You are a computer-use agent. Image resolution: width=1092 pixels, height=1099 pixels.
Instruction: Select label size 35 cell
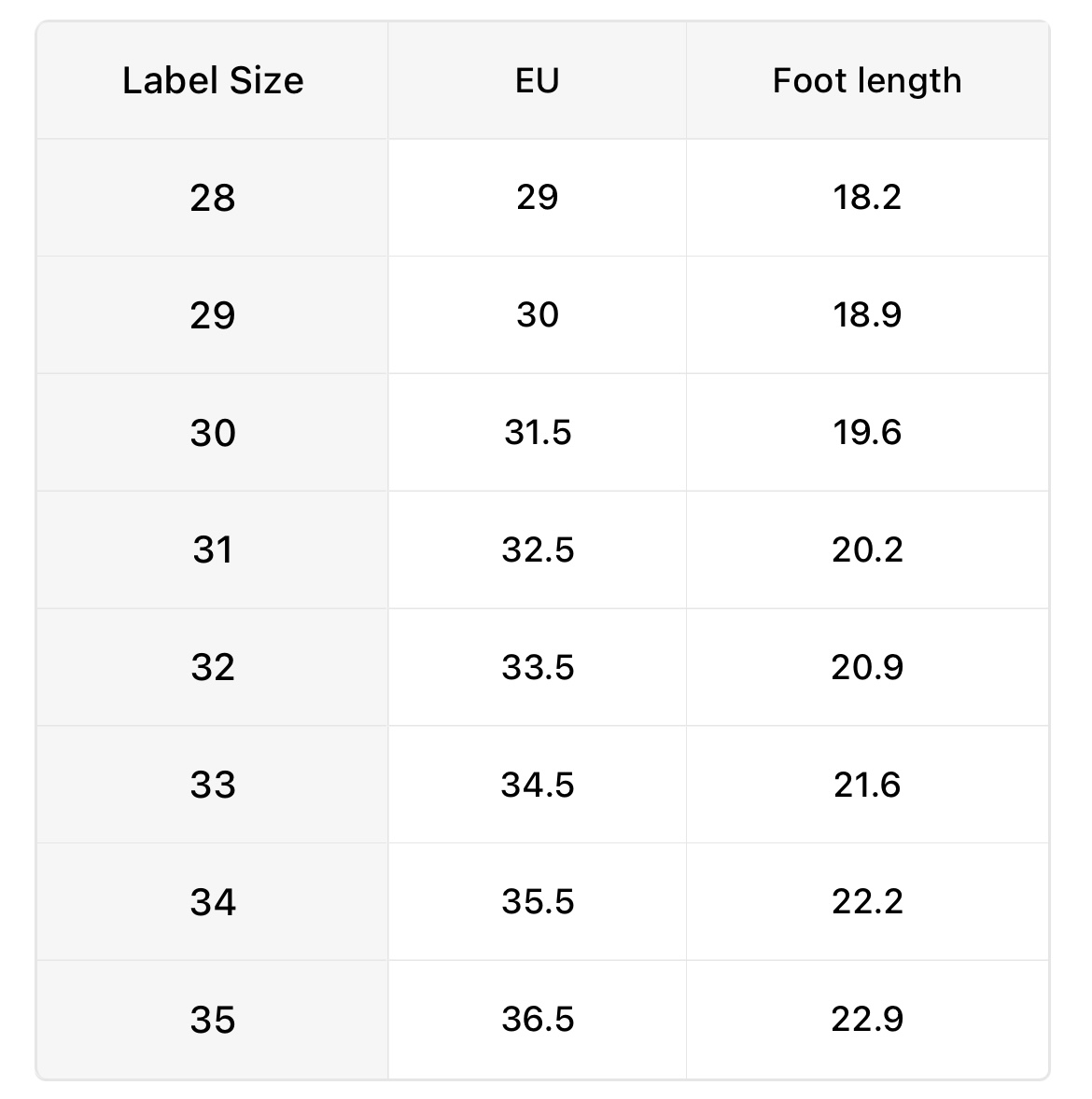(x=213, y=1020)
